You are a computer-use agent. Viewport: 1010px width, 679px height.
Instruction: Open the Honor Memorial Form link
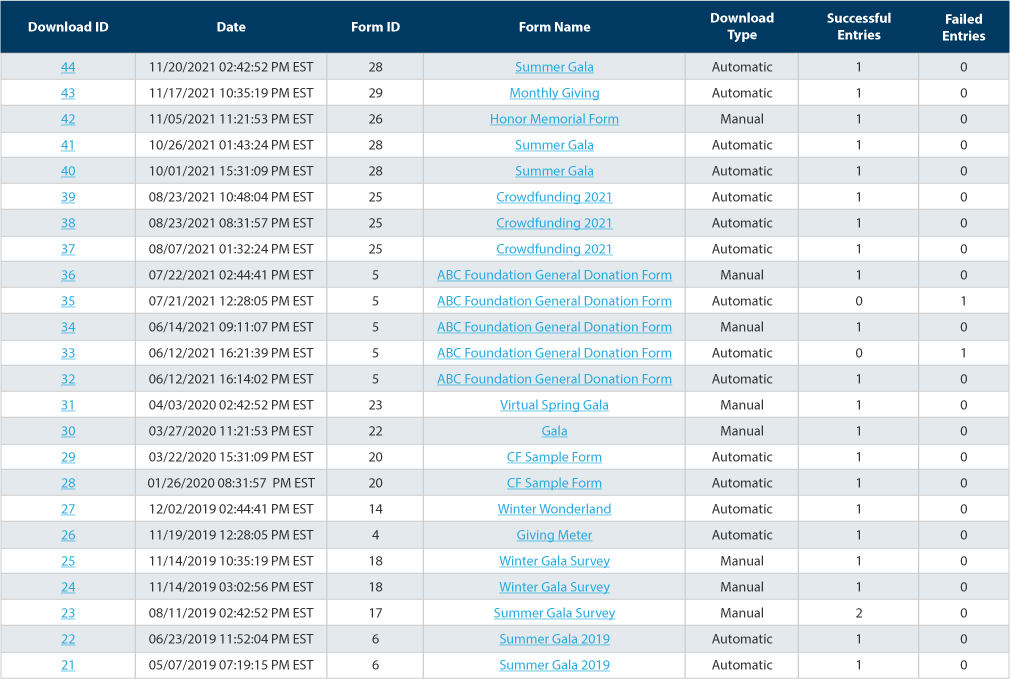pos(554,119)
